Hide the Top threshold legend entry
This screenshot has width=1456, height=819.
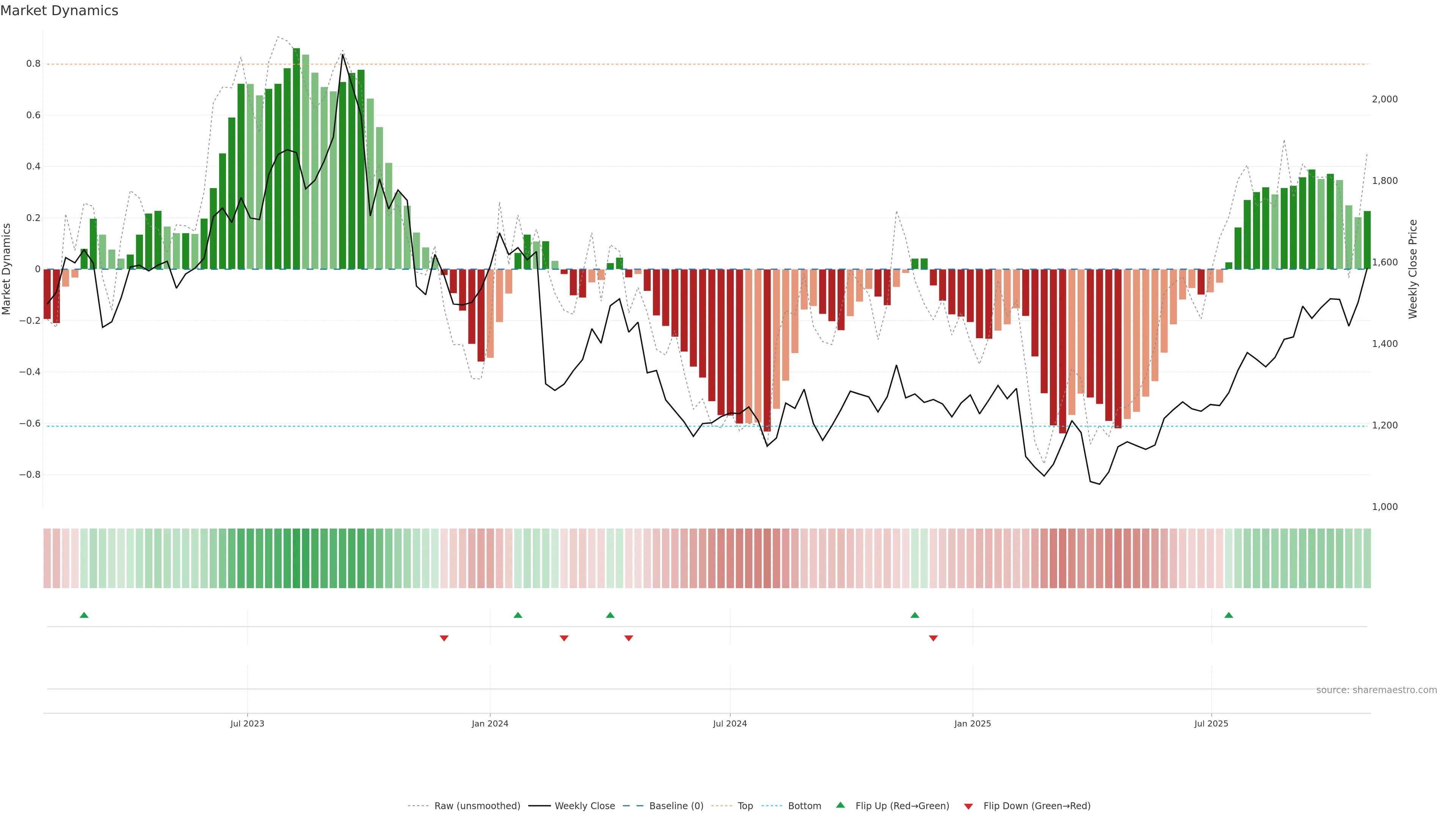[x=745, y=806]
